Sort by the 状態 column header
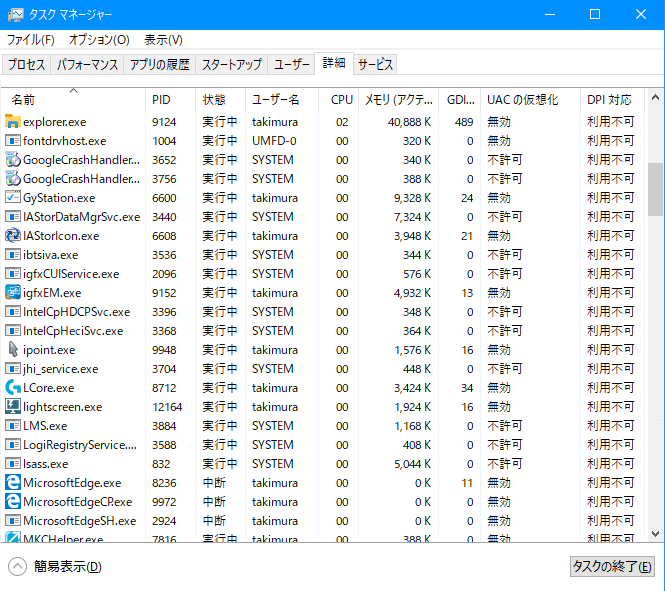 (x=220, y=100)
